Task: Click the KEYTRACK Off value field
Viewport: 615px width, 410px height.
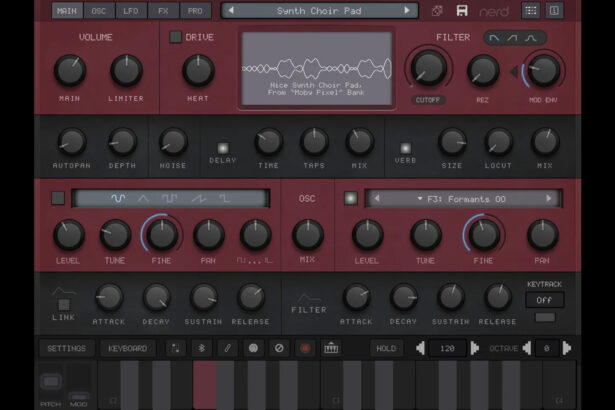Action: tap(544, 300)
